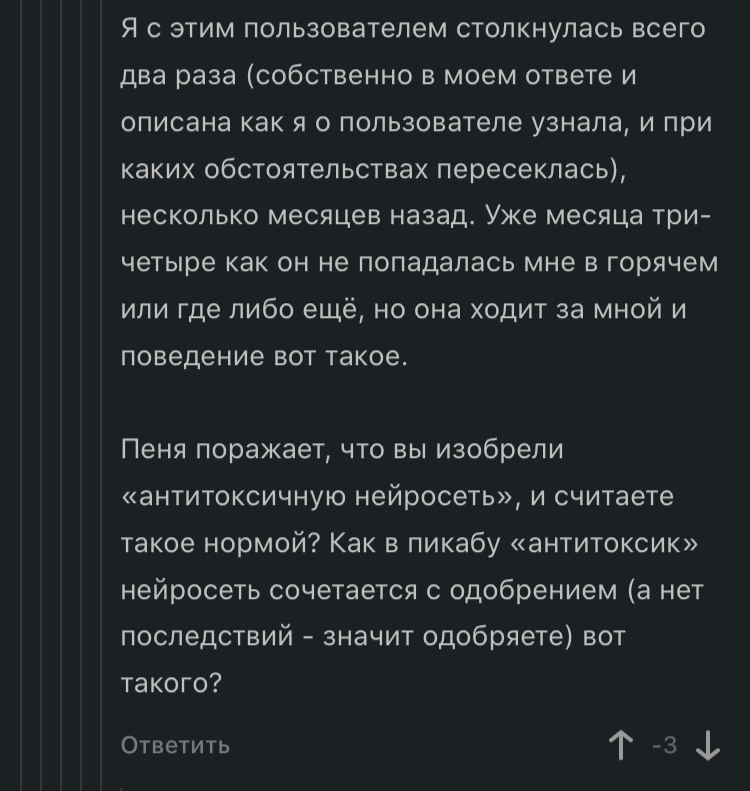This screenshot has height=791, width=750.
Task: Click Ответить to reply to comment
Action: (x=175, y=745)
